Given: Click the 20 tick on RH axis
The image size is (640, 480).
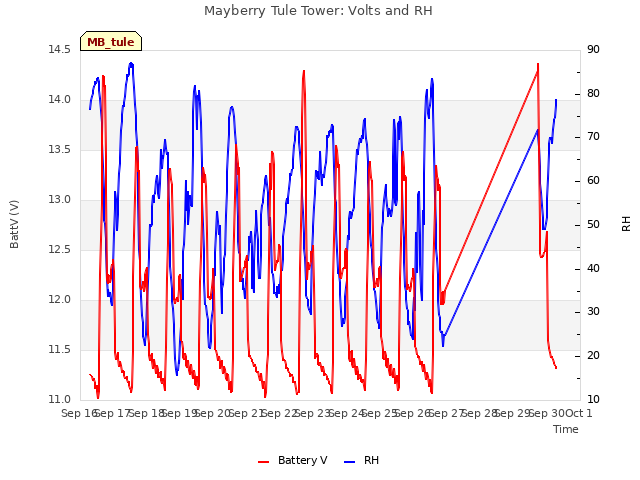Looking at the screenshot, I should coord(593,356).
